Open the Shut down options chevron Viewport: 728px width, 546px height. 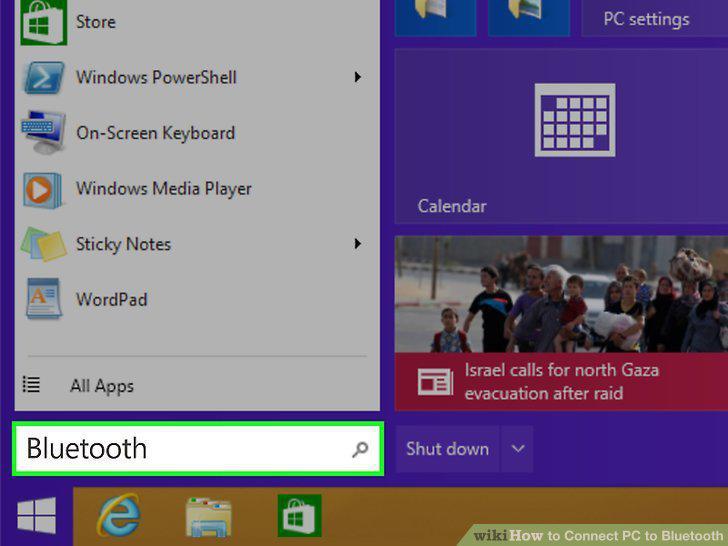pos(518,449)
